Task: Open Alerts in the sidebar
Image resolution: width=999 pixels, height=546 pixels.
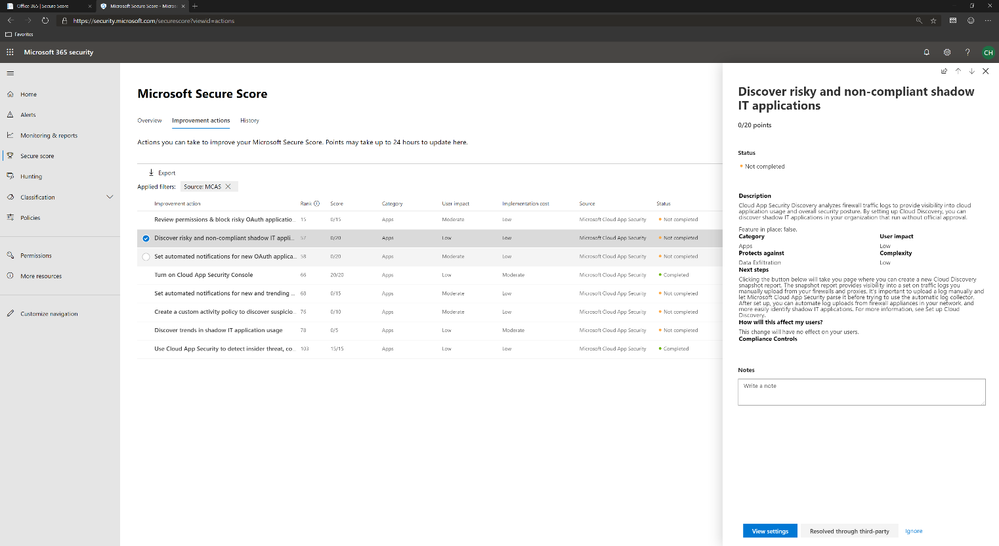Action: (x=28, y=115)
